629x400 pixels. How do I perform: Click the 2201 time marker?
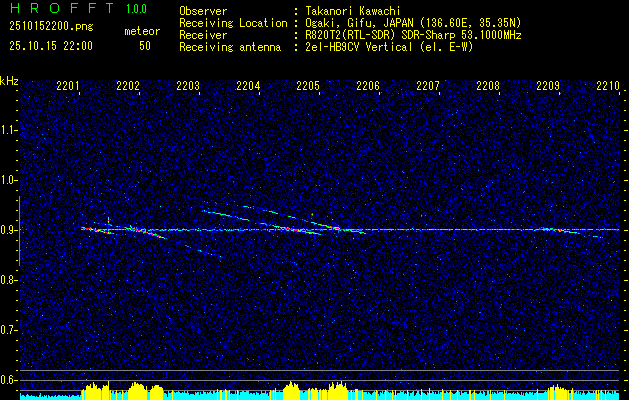(68, 85)
